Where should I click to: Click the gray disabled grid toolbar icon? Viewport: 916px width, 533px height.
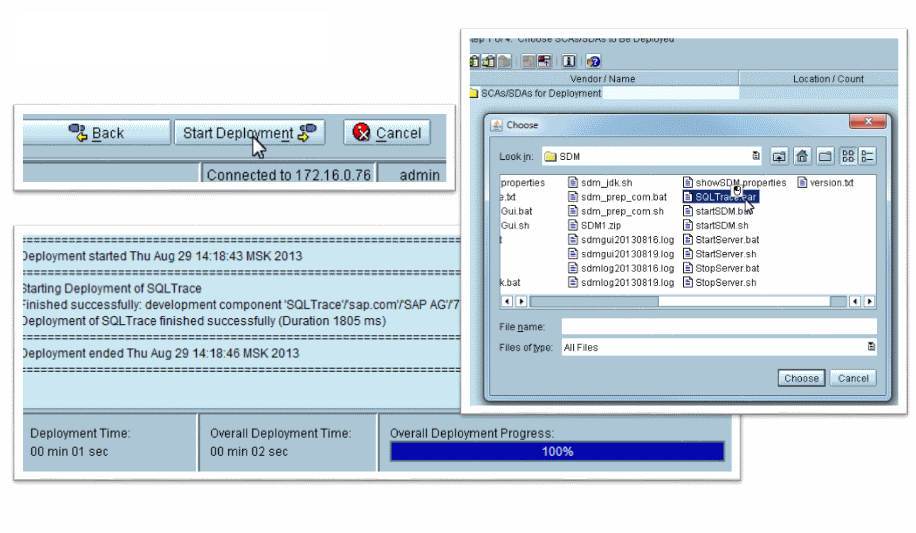529,61
